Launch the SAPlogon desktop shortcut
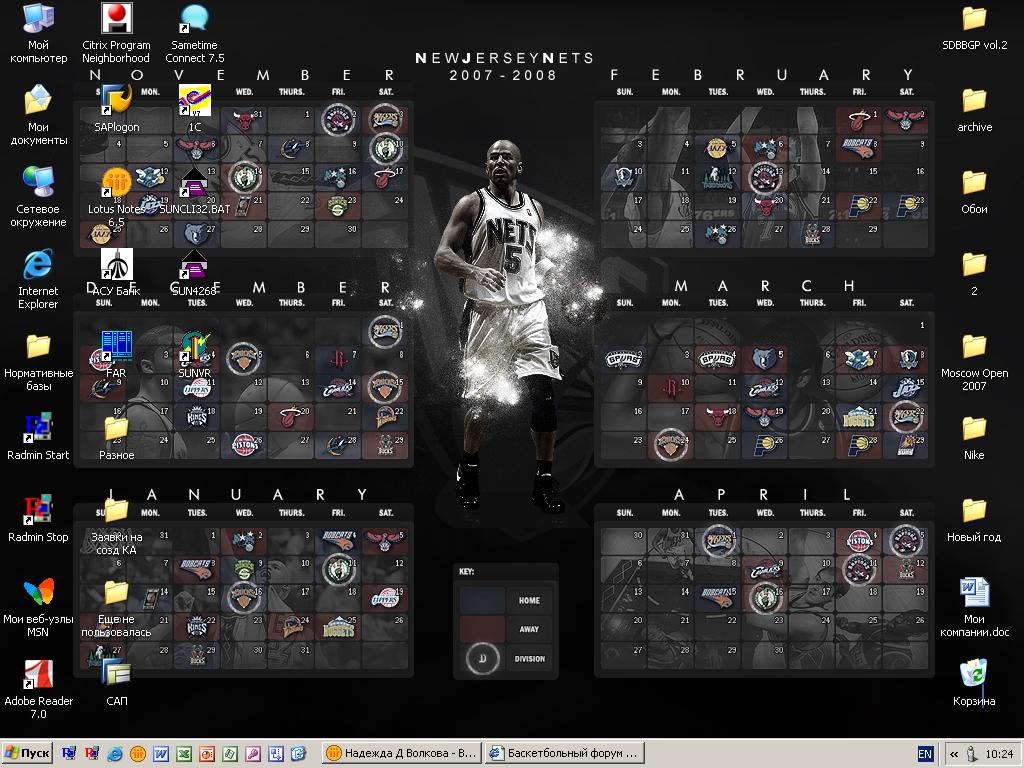This screenshot has height=768, width=1024. pyautogui.click(x=116, y=108)
